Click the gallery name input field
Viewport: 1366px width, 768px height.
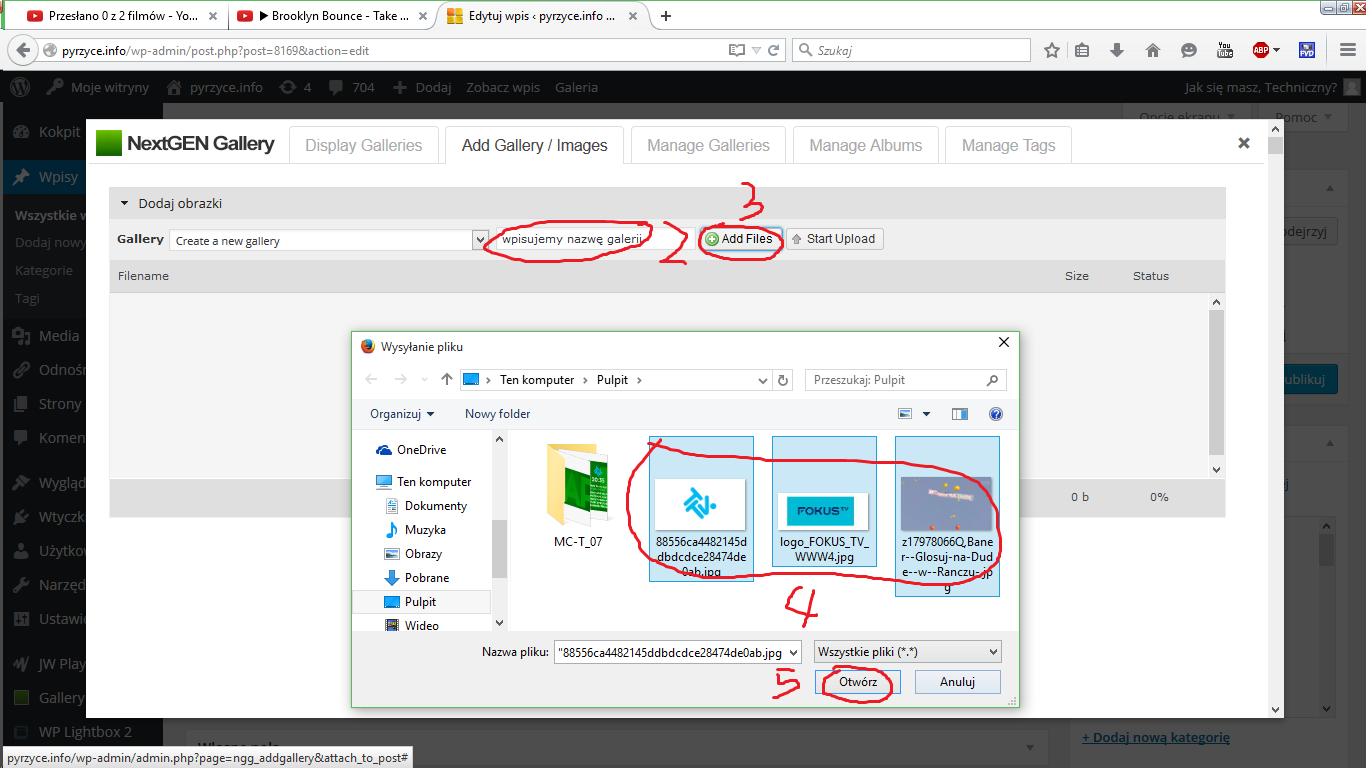coord(590,239)
